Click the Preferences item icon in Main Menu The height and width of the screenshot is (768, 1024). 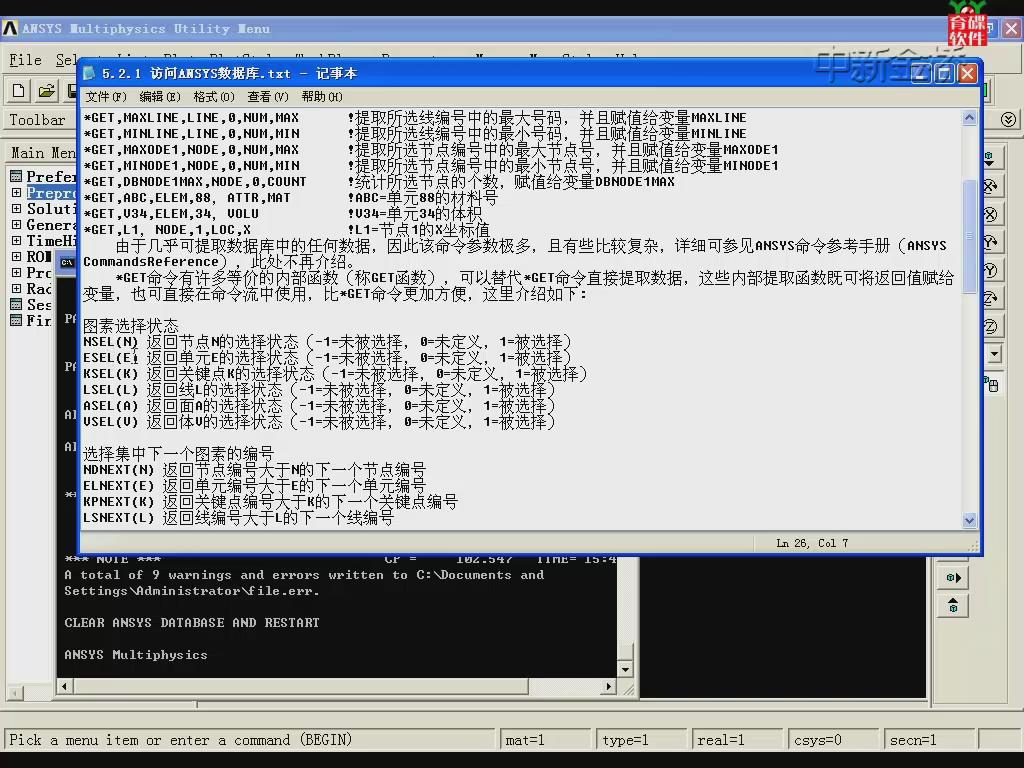tap(16, 176)
